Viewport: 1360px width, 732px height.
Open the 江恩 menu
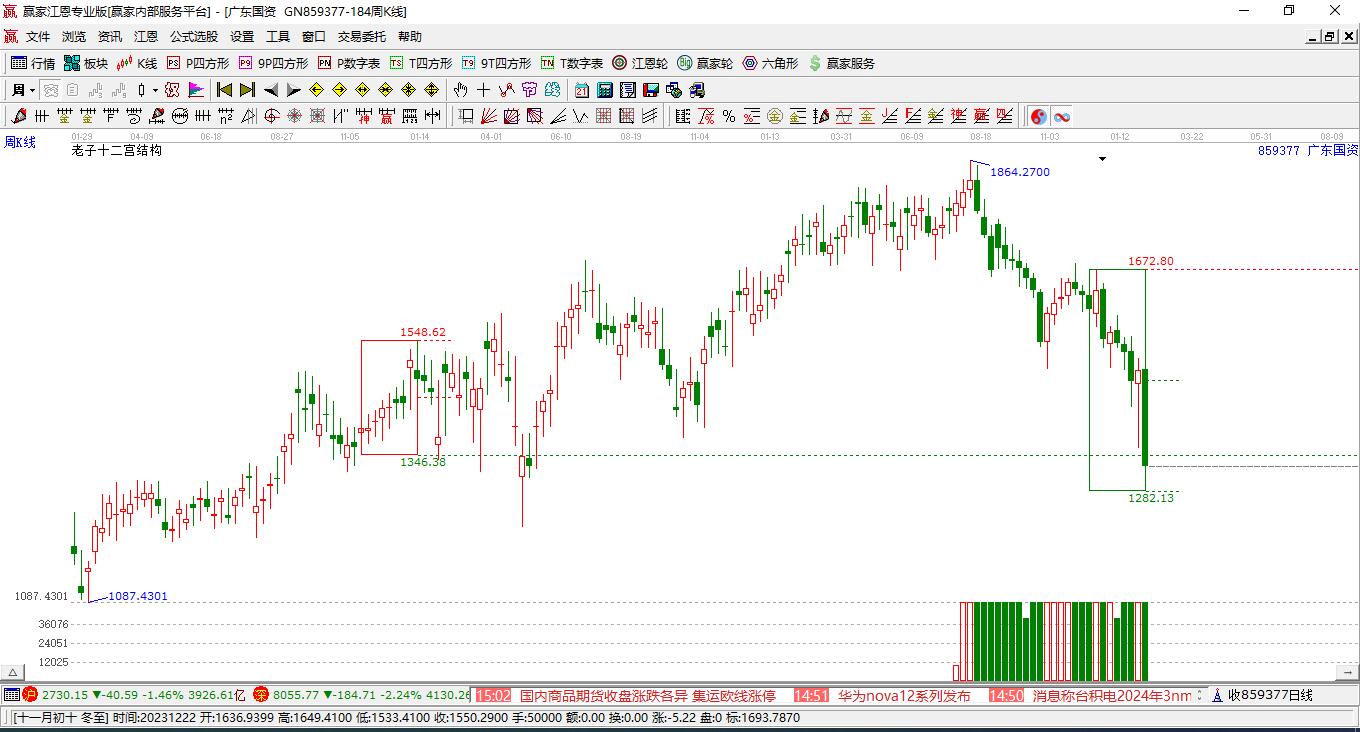(x=146, y=37)
